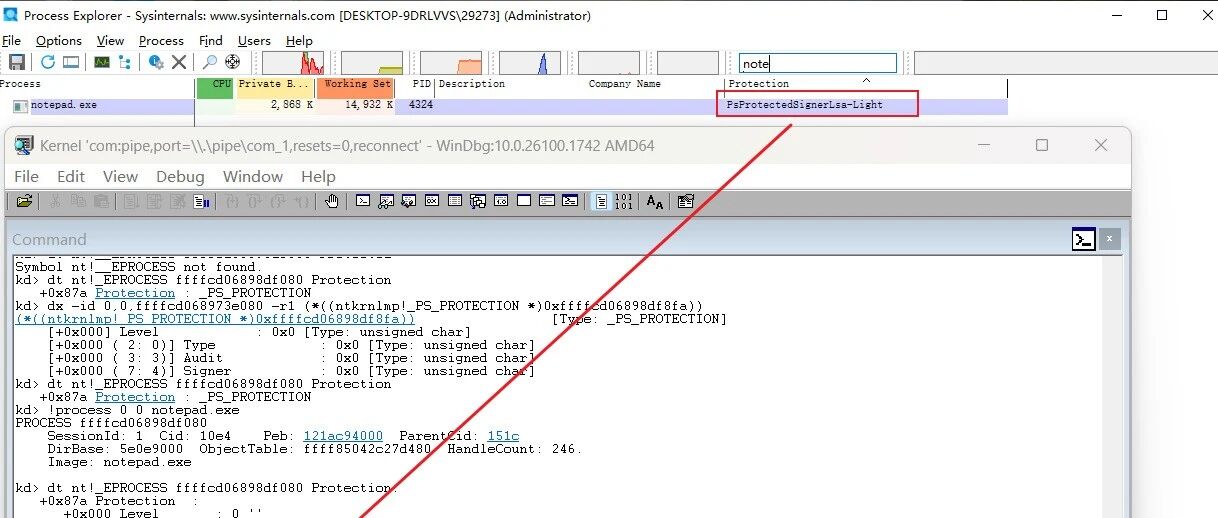Click the 14,932 K working set value
Image resolution: width=1218 pixels, height=518 pixels.
coord(367,105)
